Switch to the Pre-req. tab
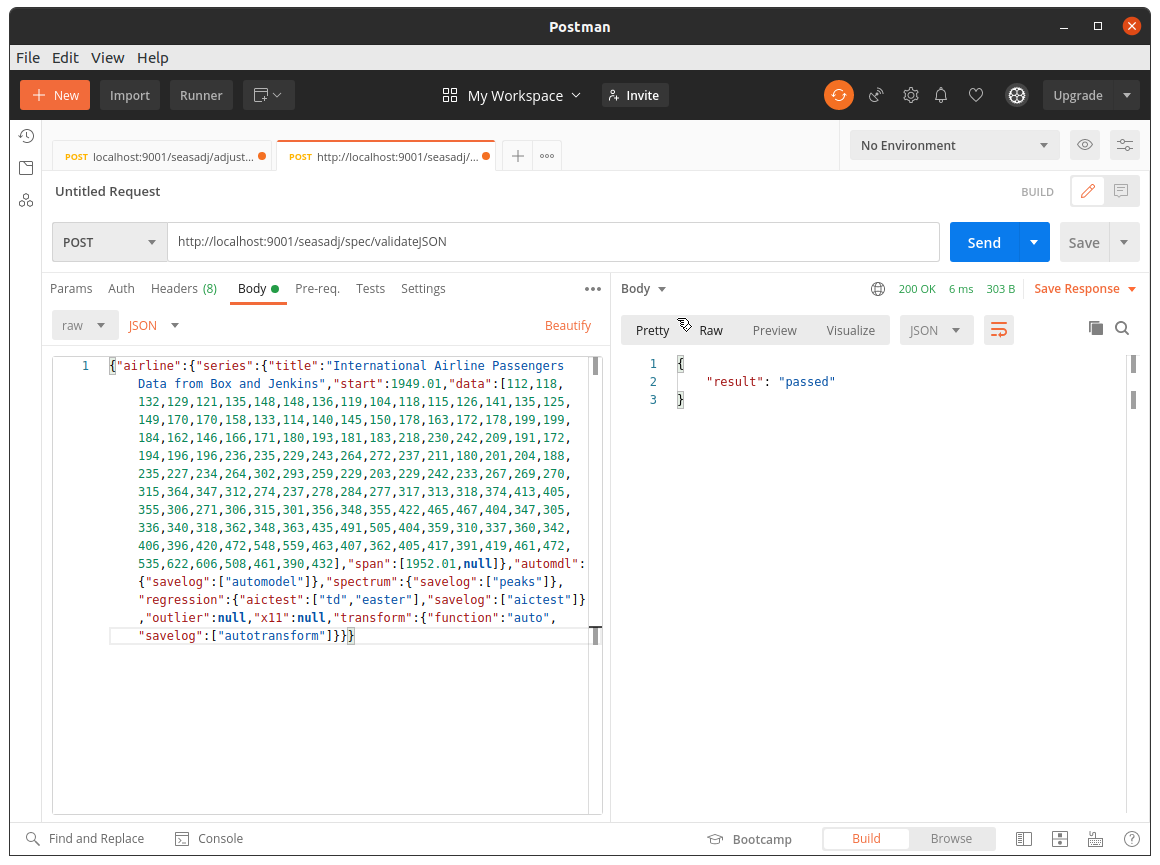The width and height of the screenshot is (1160, 865). point(317,289)
